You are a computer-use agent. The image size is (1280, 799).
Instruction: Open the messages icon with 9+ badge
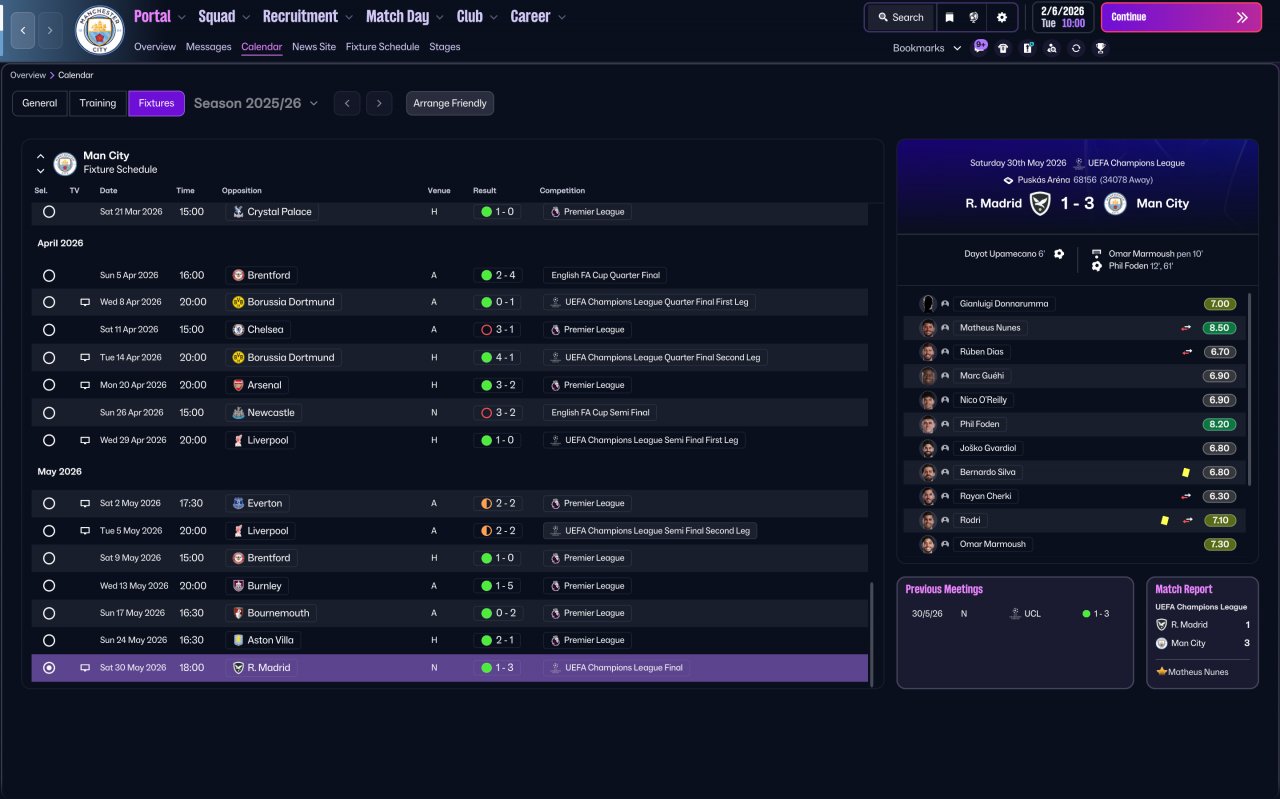[x=979, y=47]
